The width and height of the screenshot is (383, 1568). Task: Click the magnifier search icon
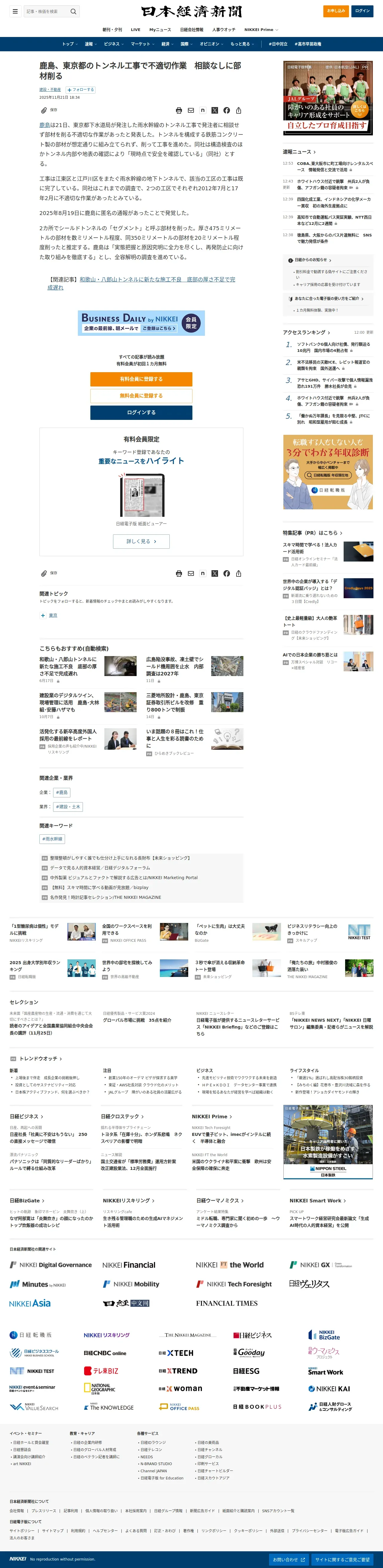click(73, 11)
